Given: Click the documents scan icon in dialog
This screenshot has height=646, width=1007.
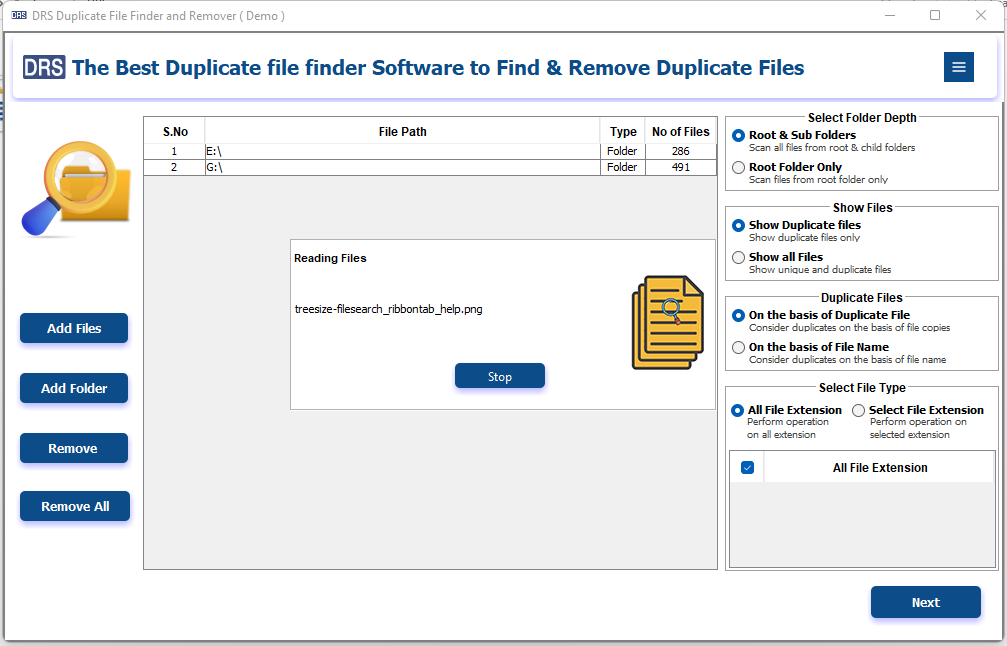Looking at the screenshot, I should (x=668, y=322).
